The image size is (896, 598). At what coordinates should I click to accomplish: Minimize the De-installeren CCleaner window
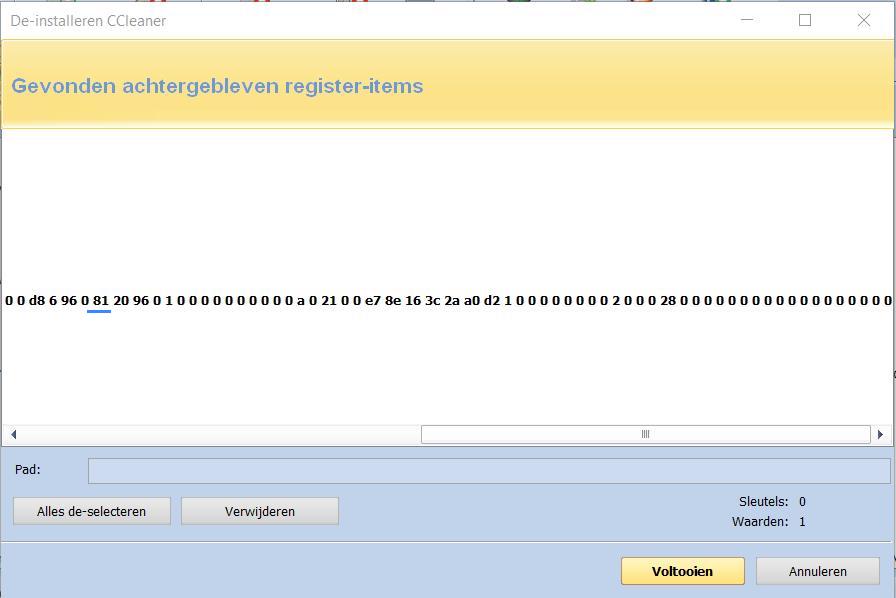(747, 20)
